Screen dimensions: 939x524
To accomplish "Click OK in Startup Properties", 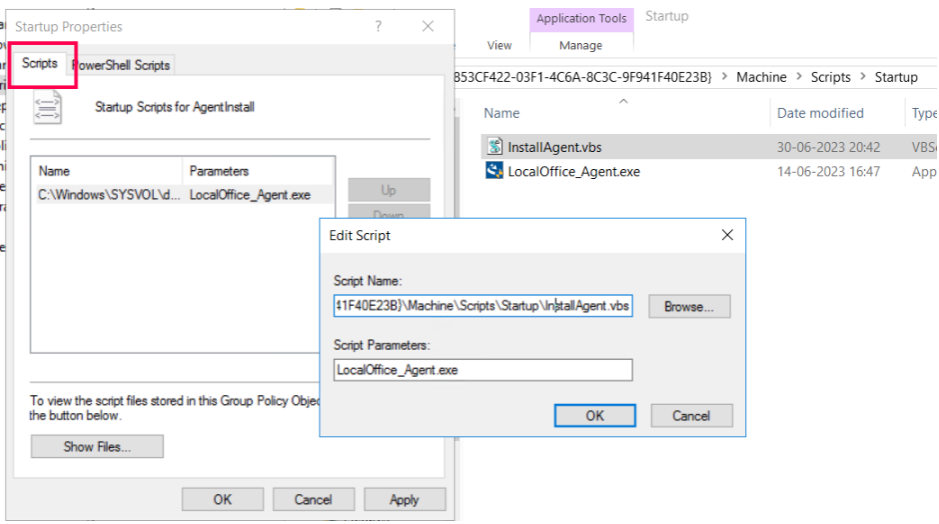I will click(x=223, y=499).
